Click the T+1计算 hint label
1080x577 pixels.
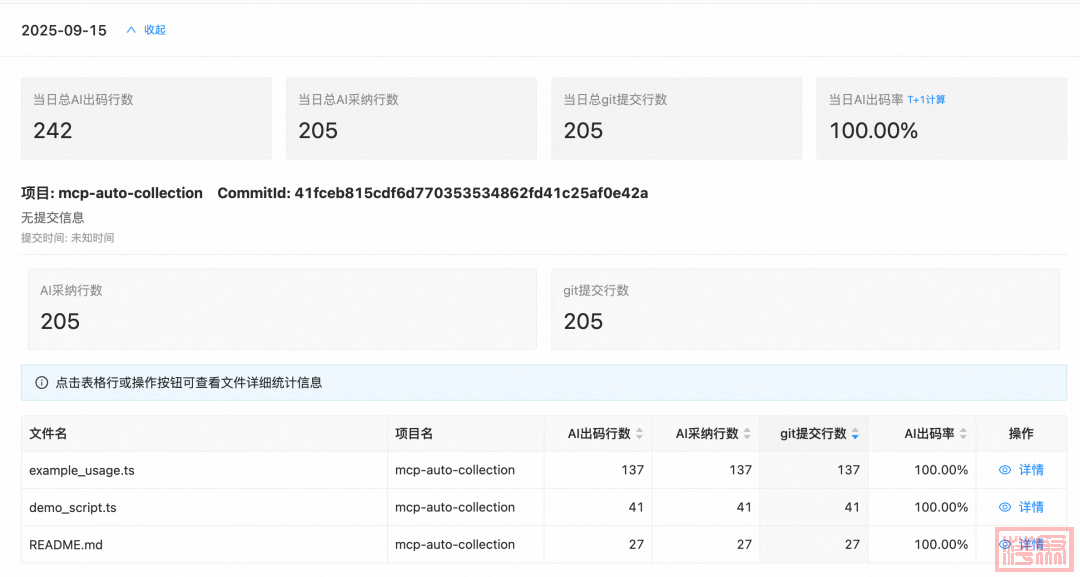(926, 100)
